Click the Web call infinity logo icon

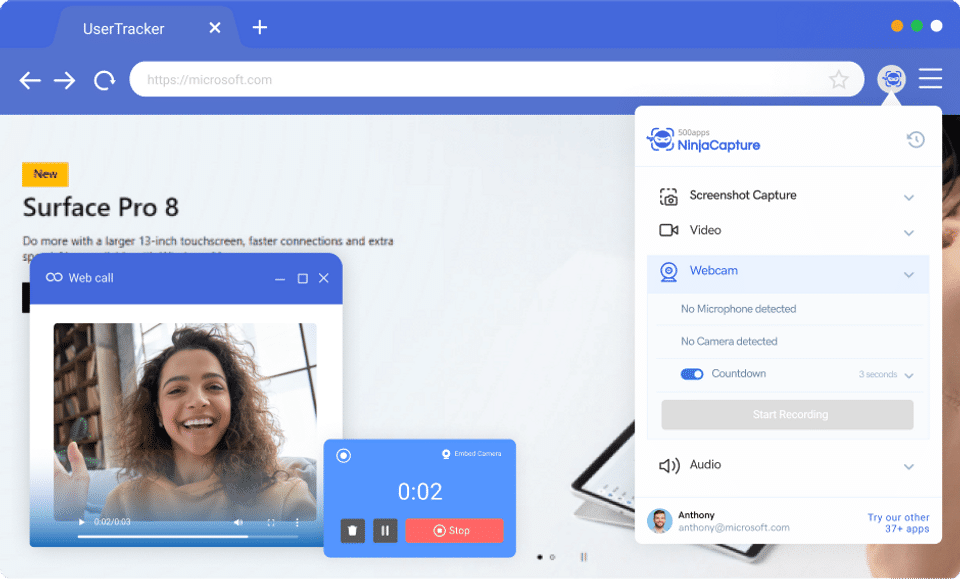tap(54, 277)
